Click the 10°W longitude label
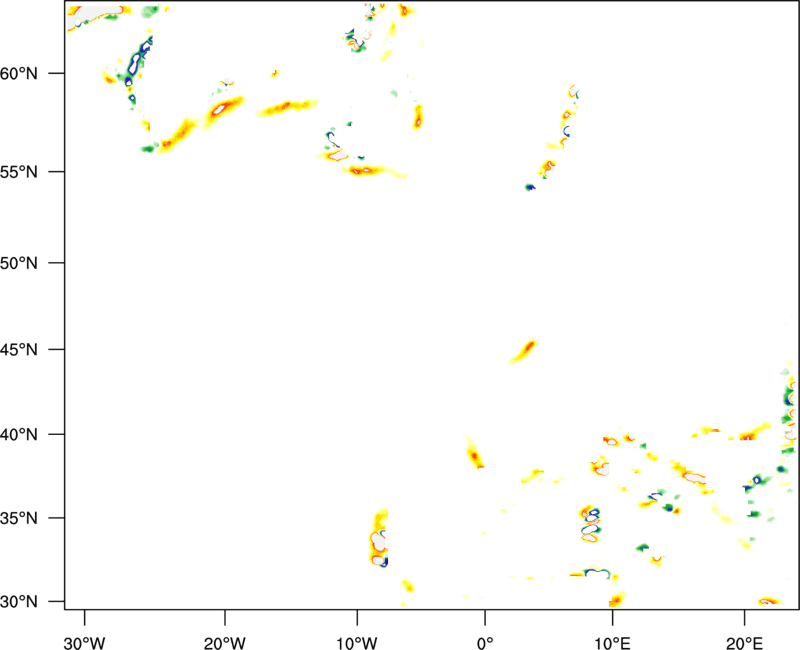 pyautogui.click(x=357, y=643)
